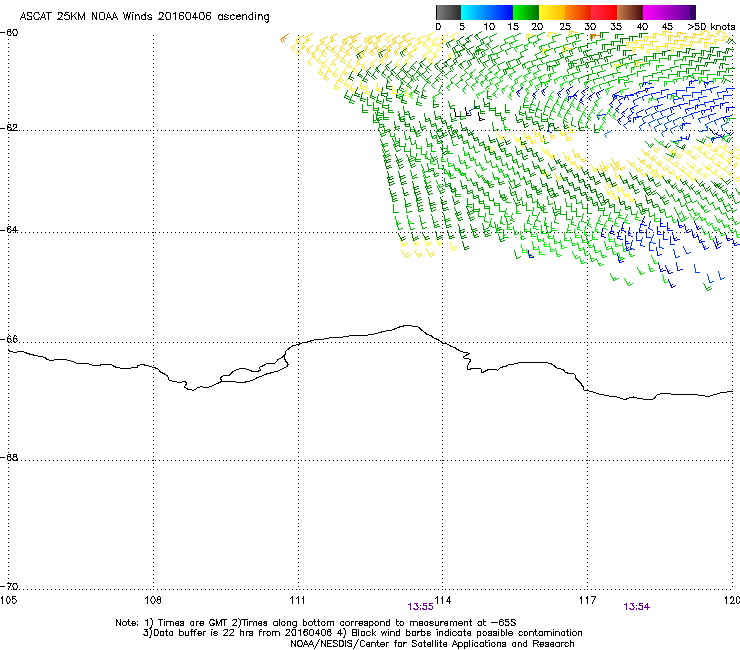Image resolution: width=740 pixels, height=650 pixels.
Task: Click the longitude label '108'
Action: pos(153,600)
